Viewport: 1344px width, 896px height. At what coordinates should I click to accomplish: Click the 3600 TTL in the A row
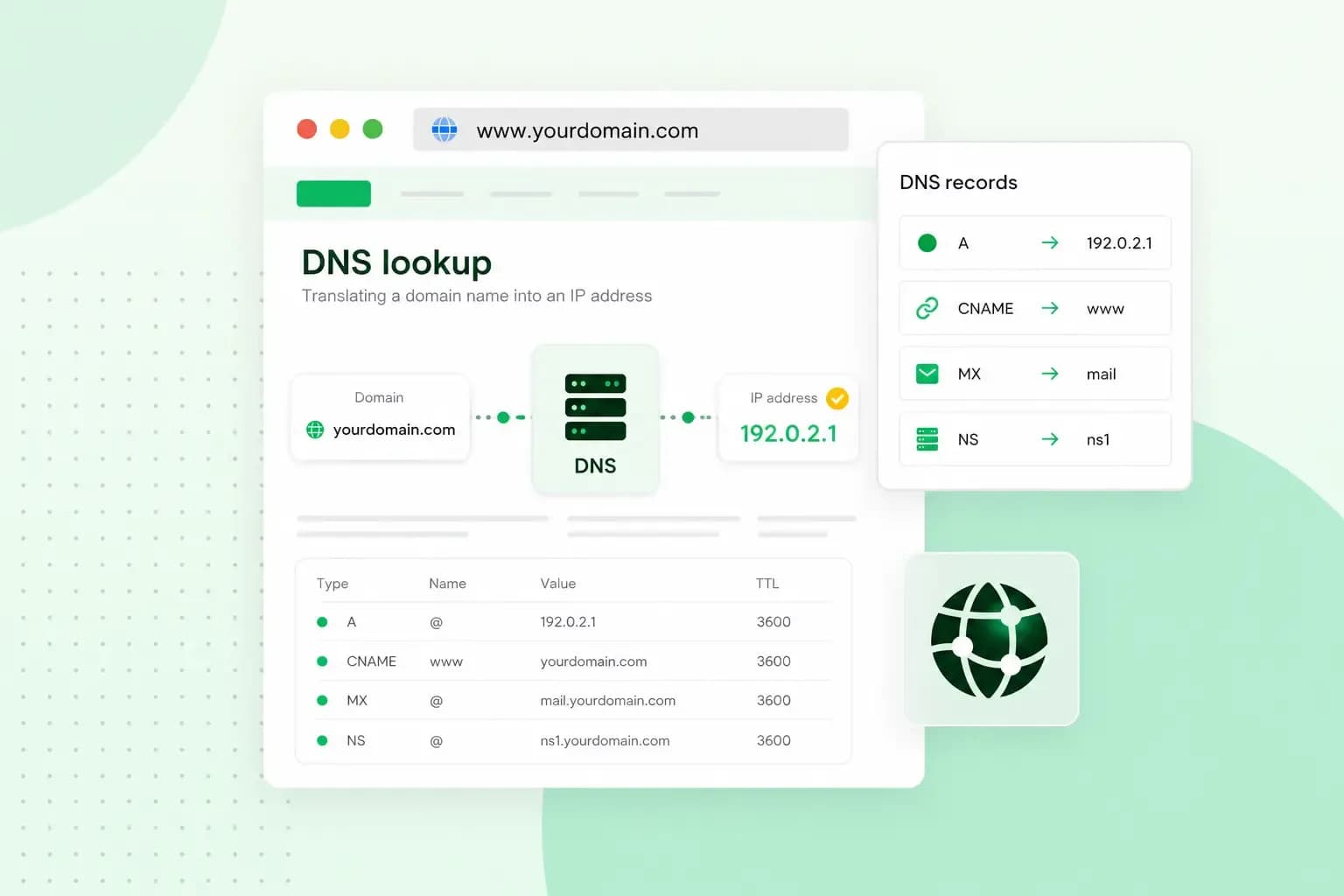tap(773, 622)
